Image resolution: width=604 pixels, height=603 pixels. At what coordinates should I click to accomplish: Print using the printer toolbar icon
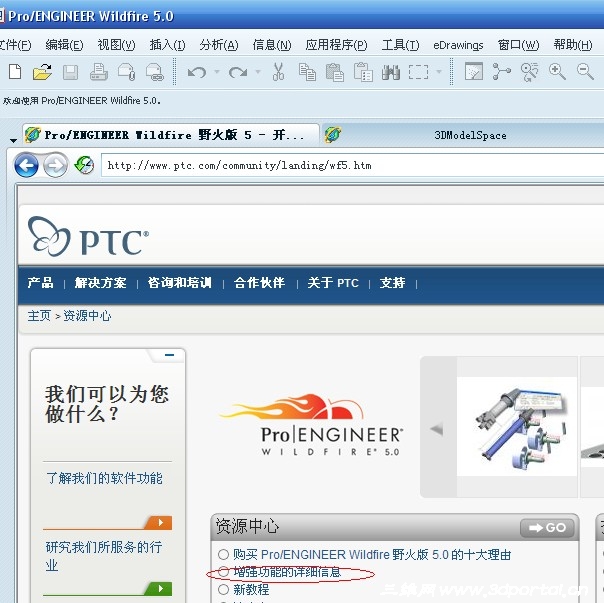coord(99,72)
